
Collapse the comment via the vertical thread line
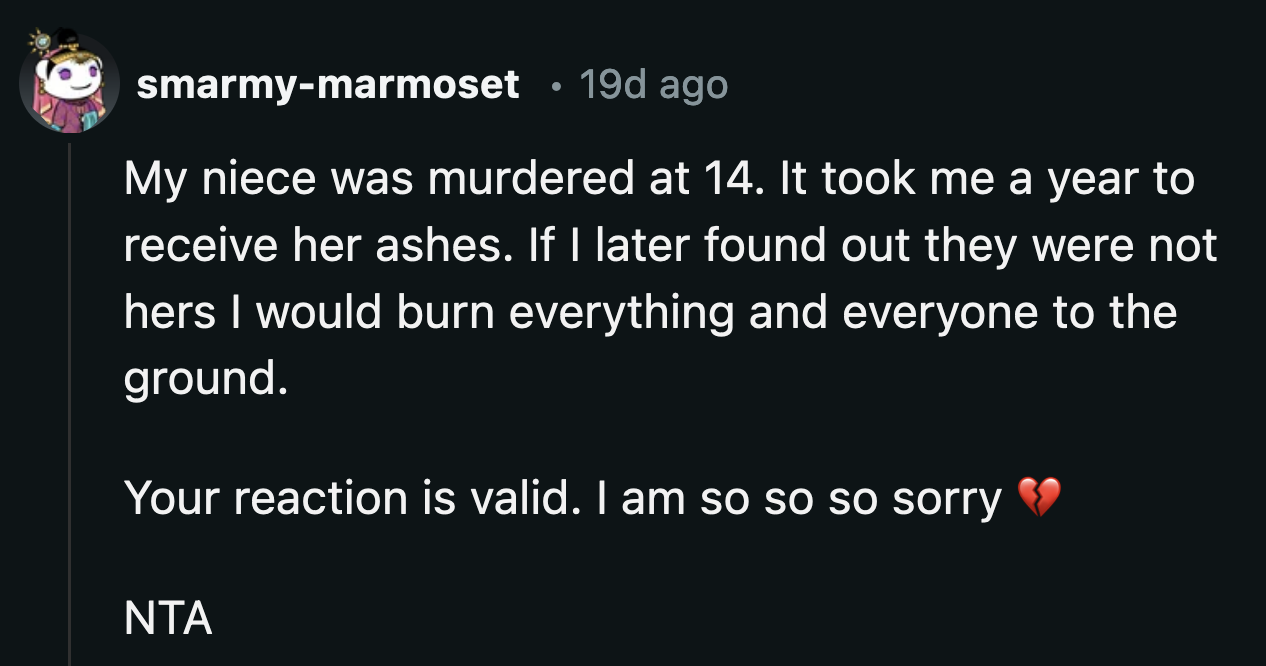pyautogui.click(x=68, y=400)
